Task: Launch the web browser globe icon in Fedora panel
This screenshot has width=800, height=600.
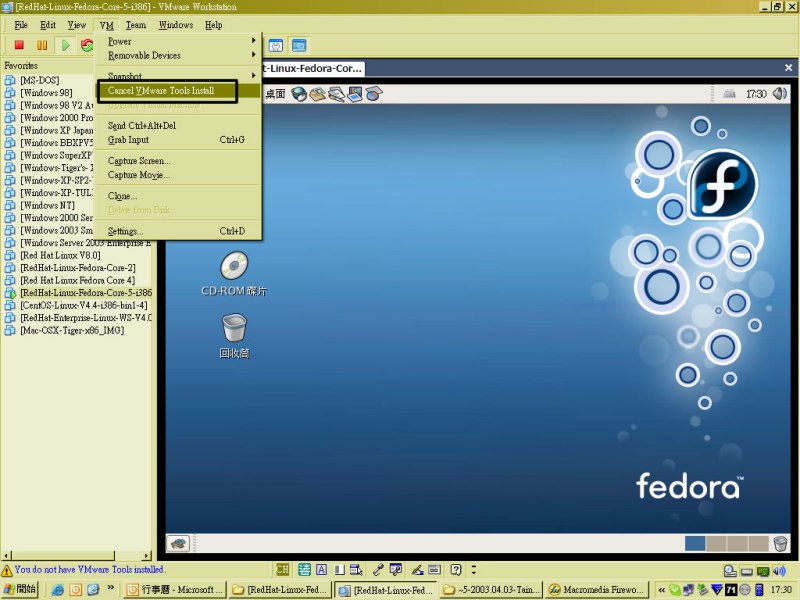Action: click(299, 94)
